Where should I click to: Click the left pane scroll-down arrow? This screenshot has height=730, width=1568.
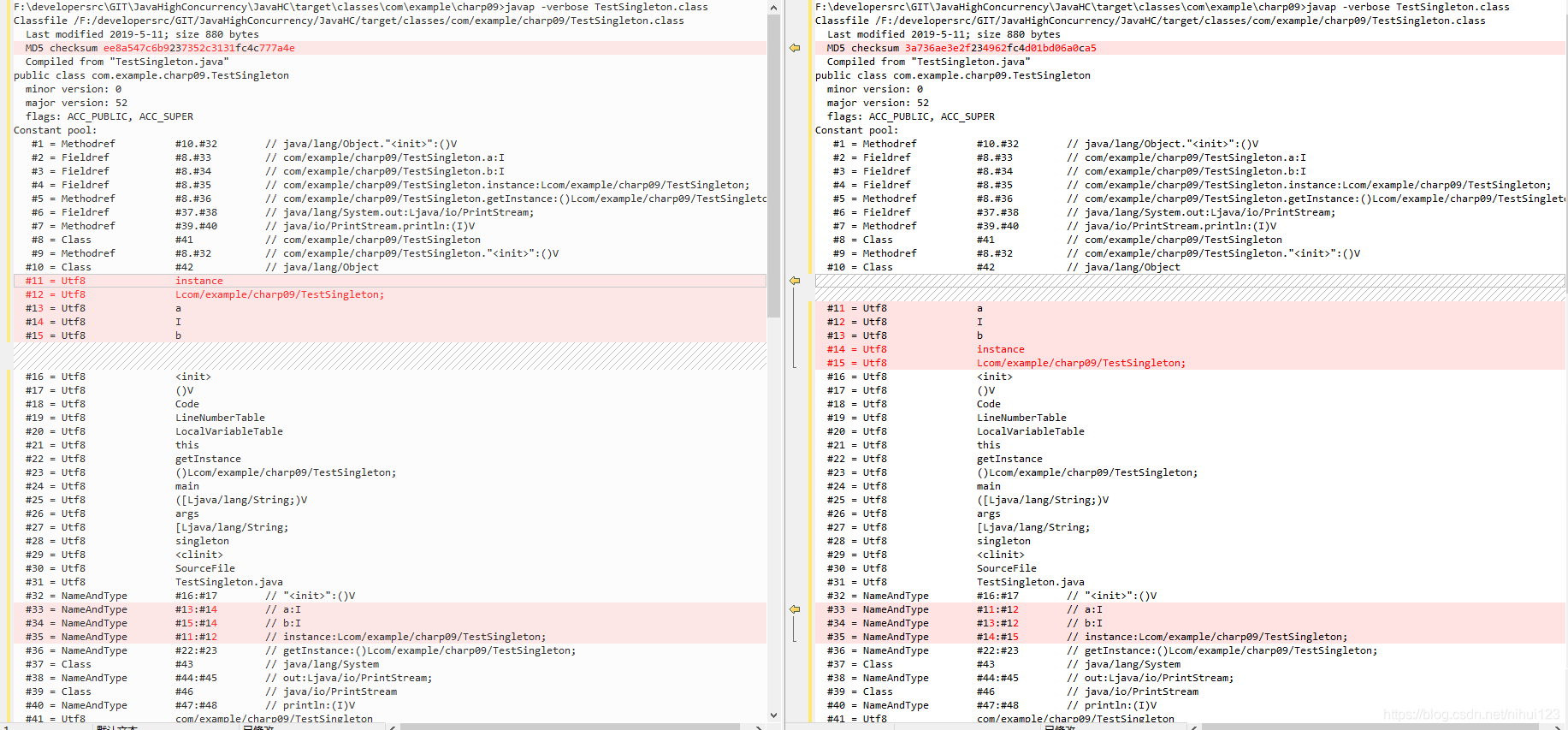tap(773, 715)
